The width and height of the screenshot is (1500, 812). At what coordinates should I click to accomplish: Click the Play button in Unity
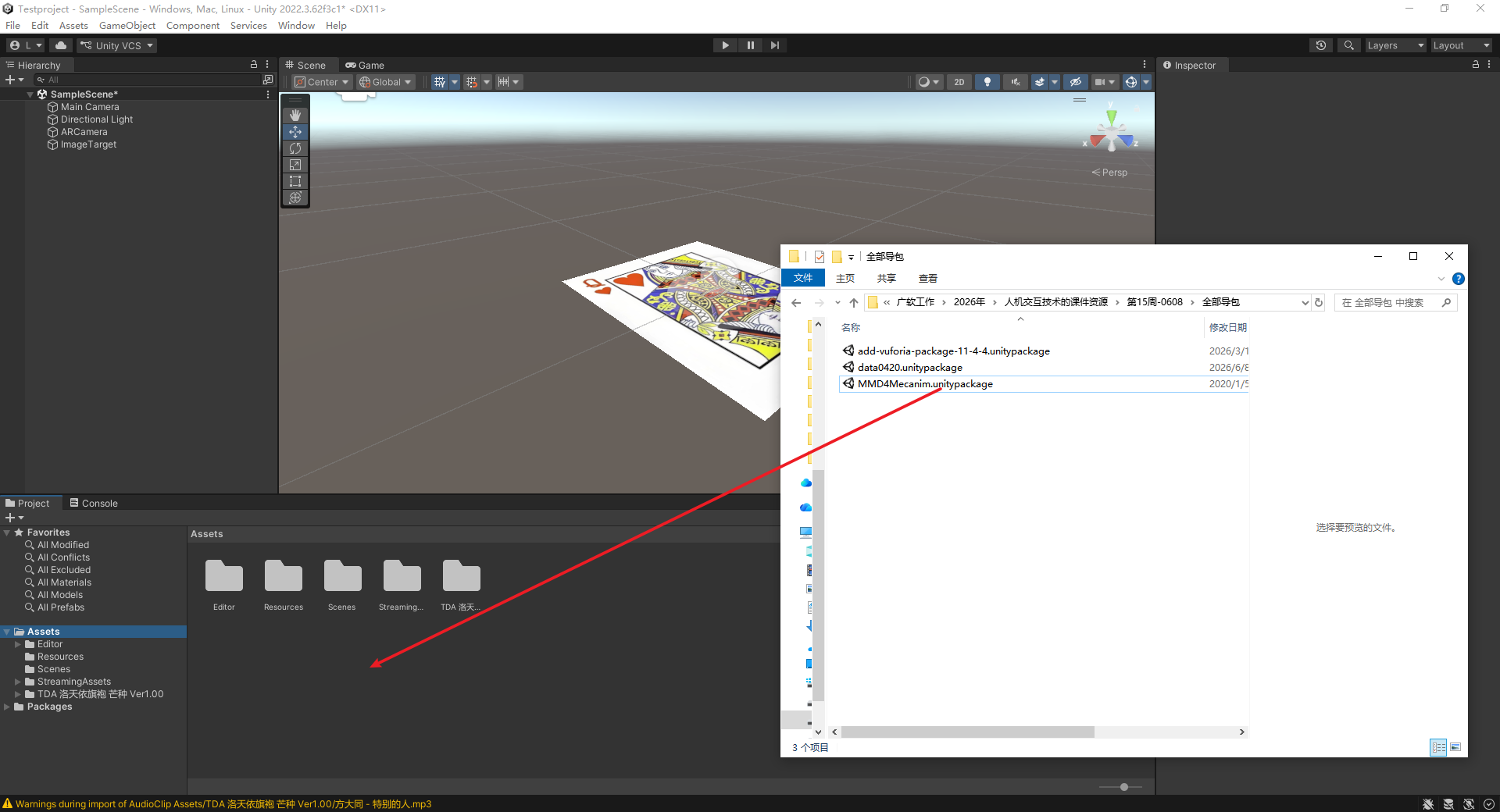point(725,45)
